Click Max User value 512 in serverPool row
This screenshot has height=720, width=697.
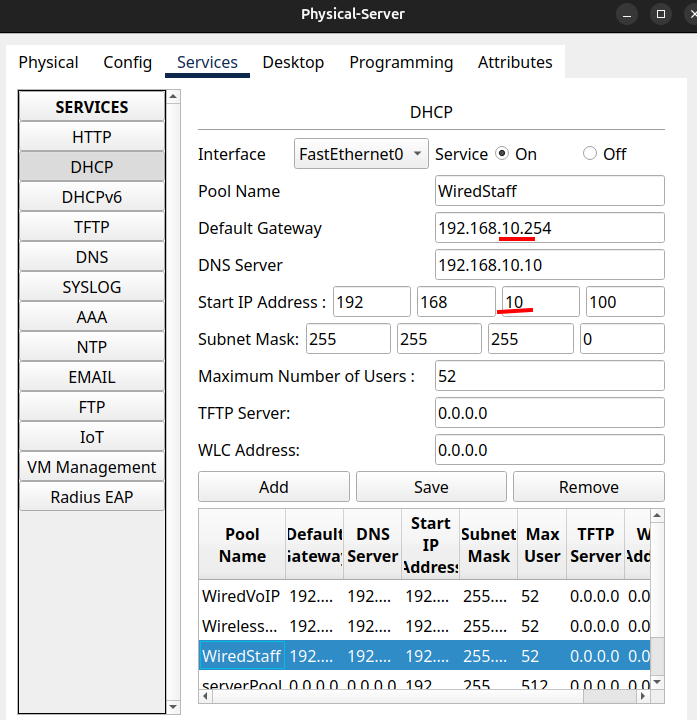[x=534, y=684]
